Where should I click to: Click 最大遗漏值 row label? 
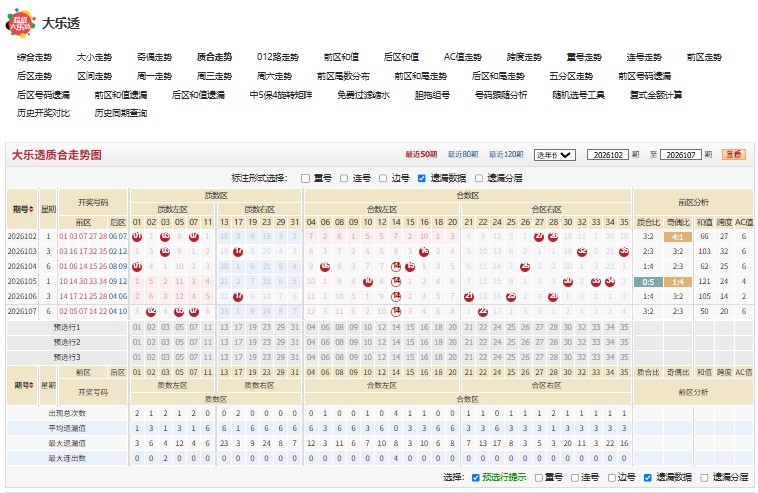point(67,443)
